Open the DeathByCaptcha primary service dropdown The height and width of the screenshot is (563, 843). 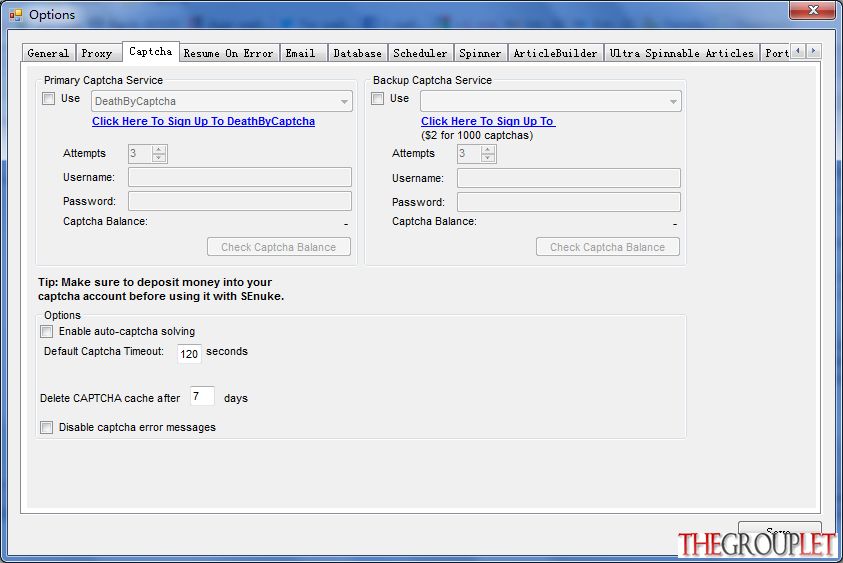[x=222, y=101]
